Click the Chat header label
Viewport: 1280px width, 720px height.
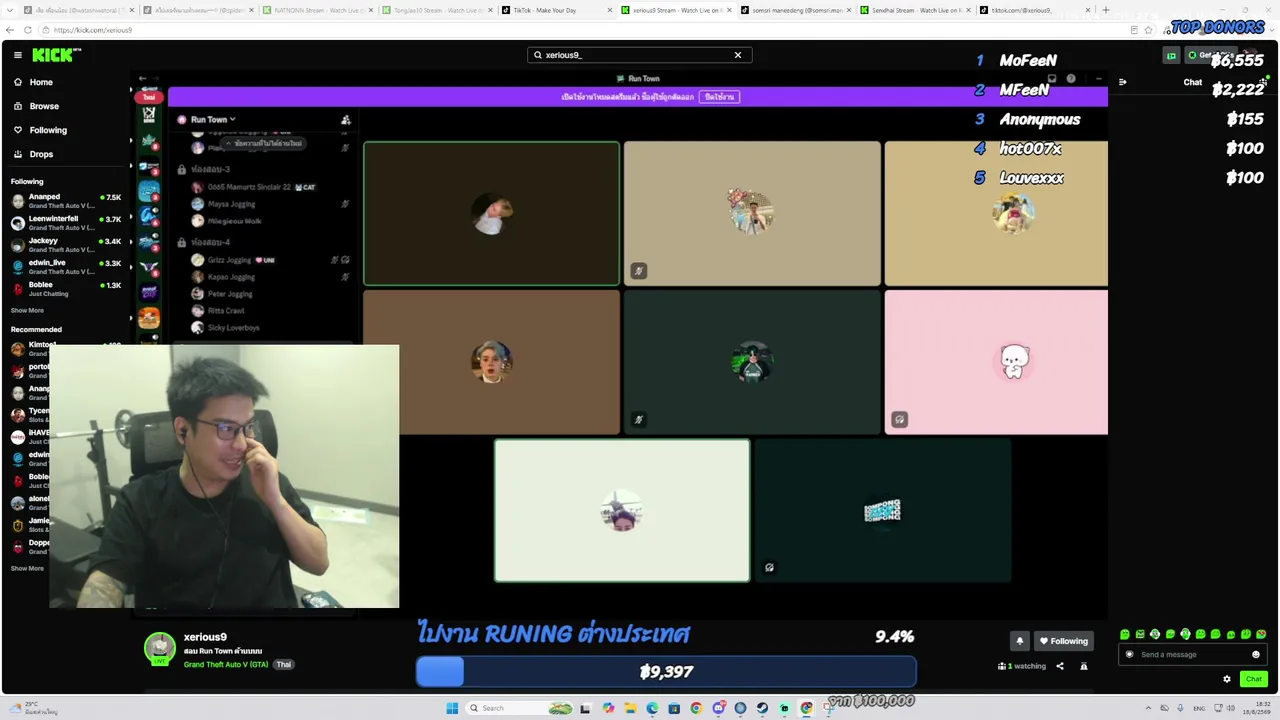1193,82
